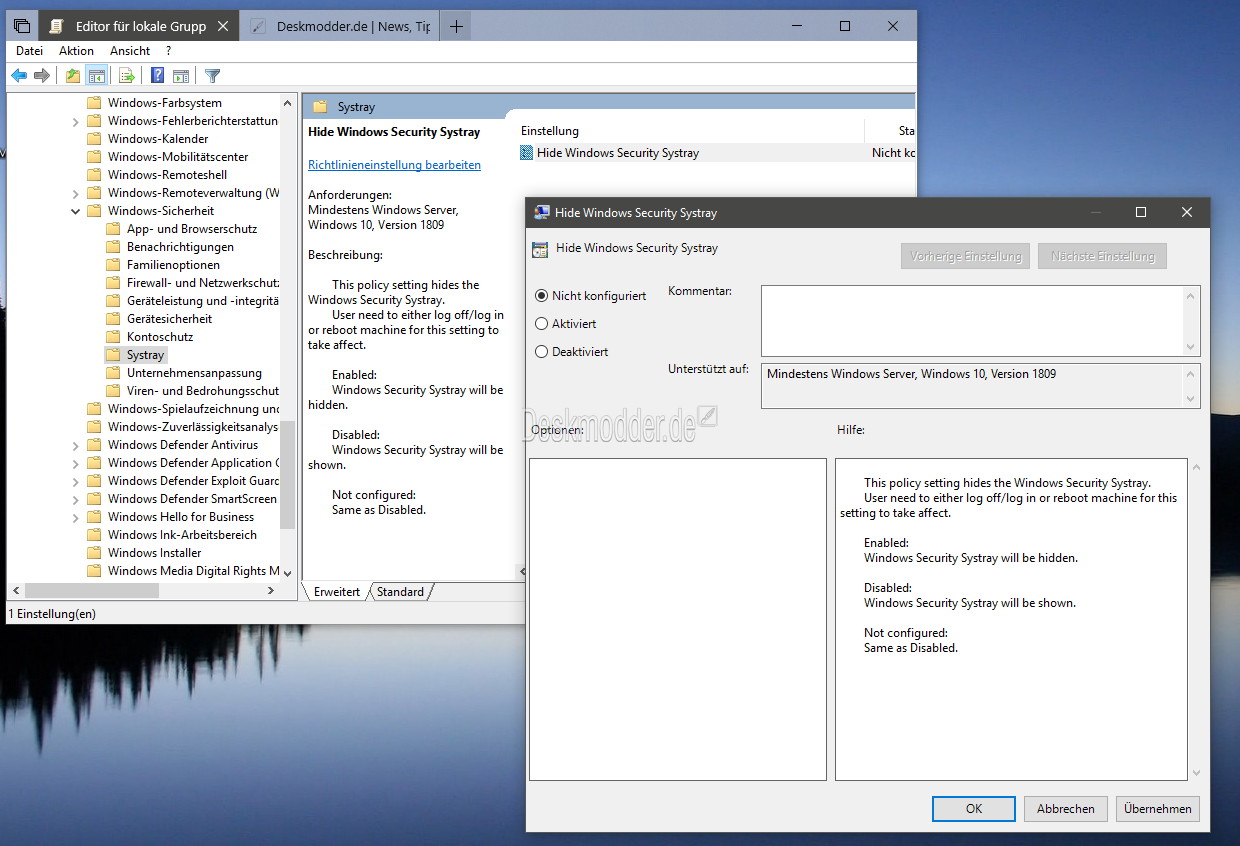Collapse the Windows-Sicherheit tree node
Image resolution: width=1240 pixels, height=846 pixels.
tap(76, 211)
